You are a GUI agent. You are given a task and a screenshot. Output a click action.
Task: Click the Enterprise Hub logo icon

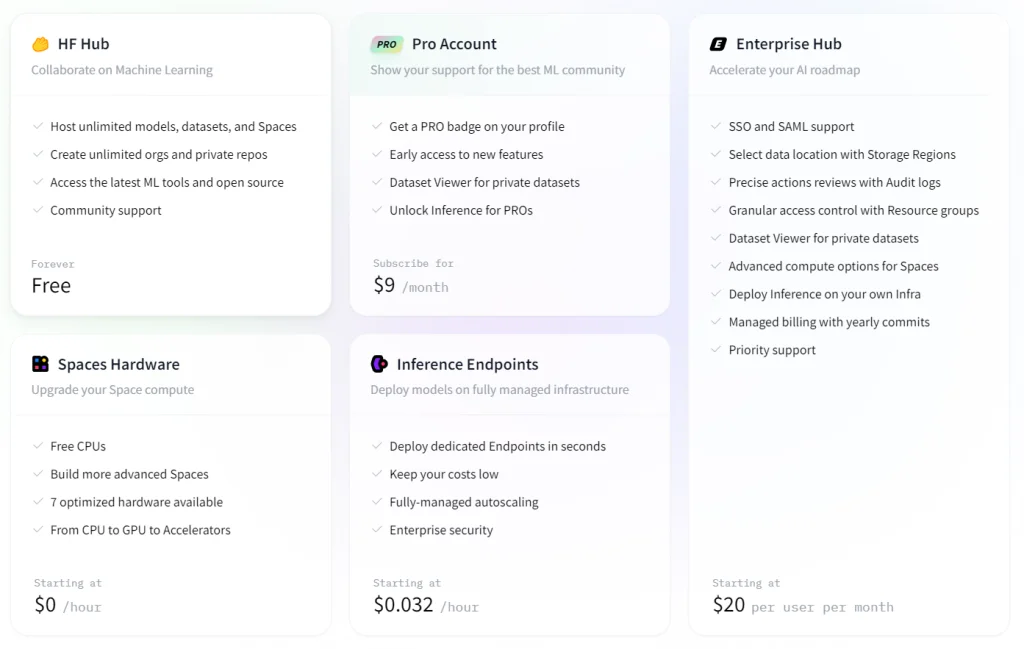coord(718,44)
